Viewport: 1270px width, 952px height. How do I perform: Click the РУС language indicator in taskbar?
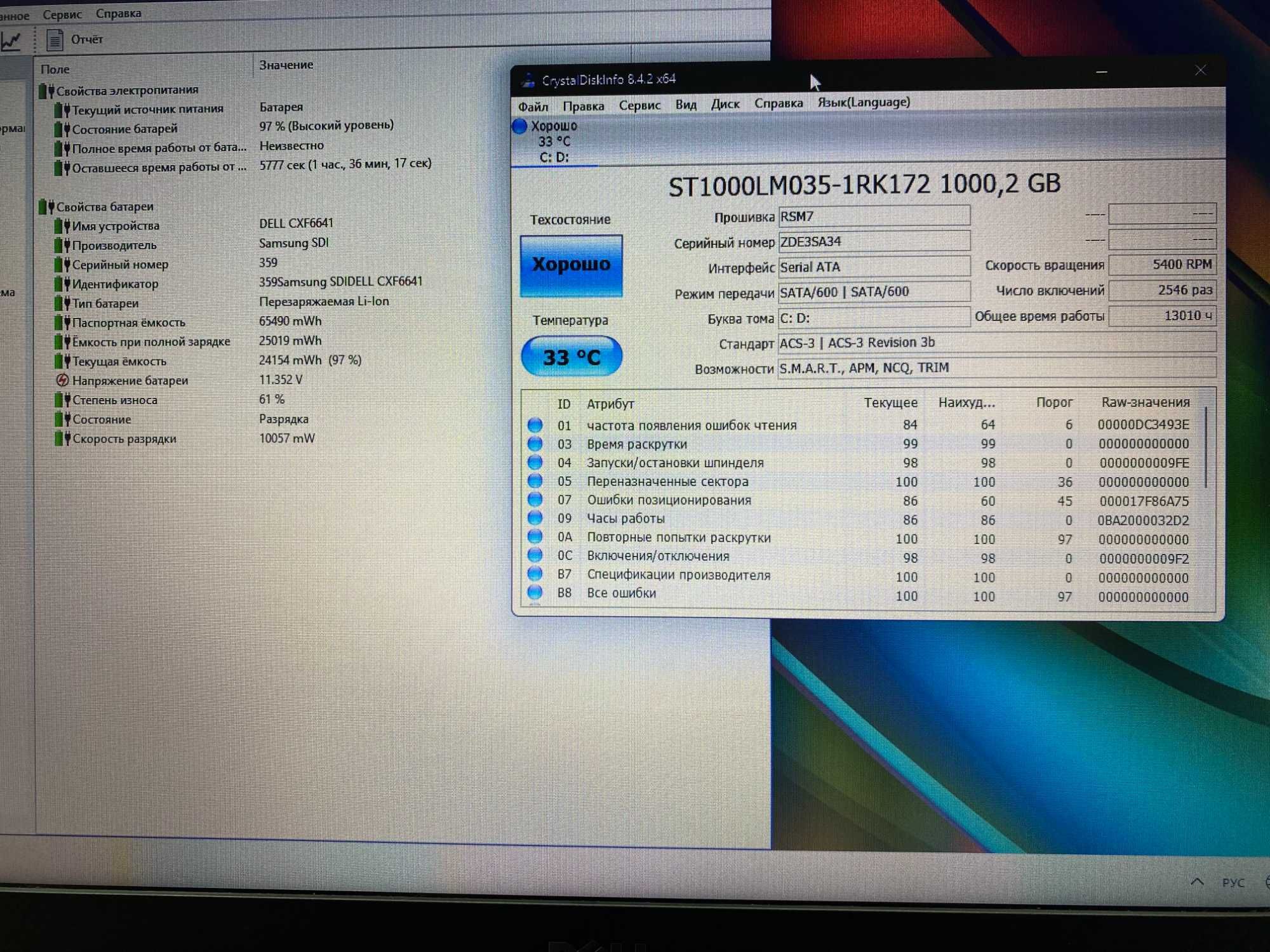[x=1233, y=883]
